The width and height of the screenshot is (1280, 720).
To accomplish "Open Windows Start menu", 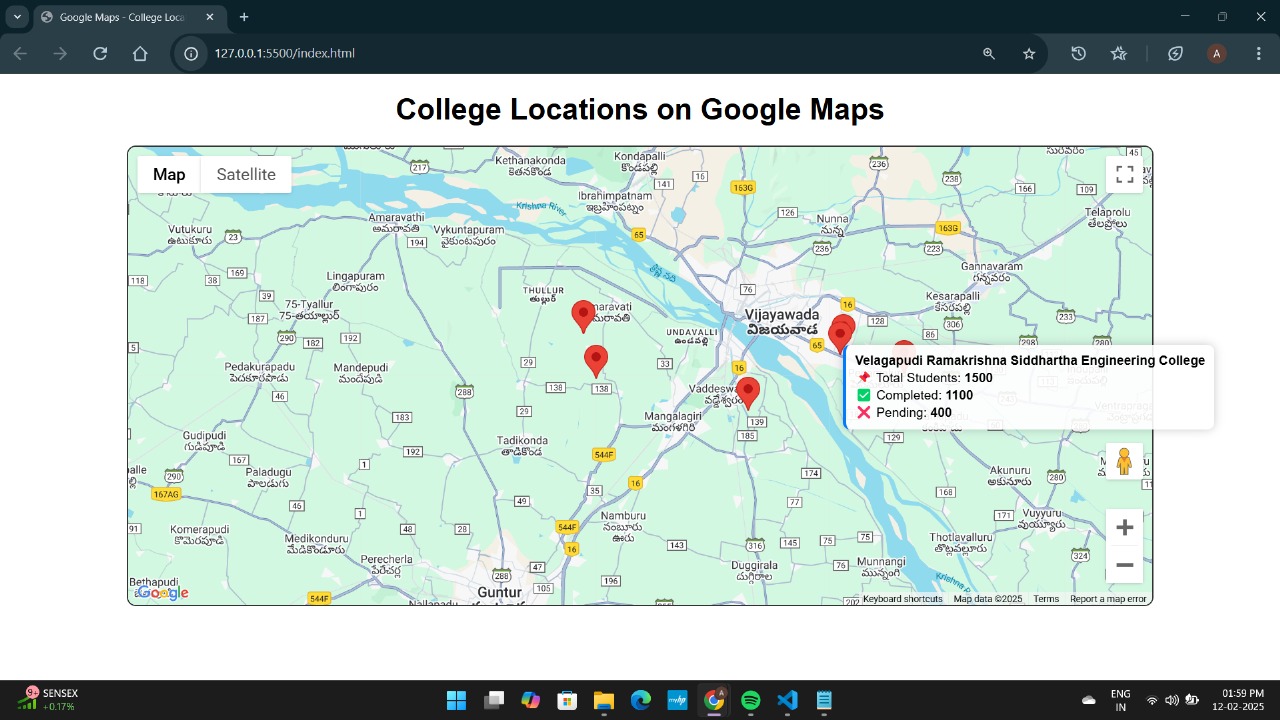I will 456,700.
